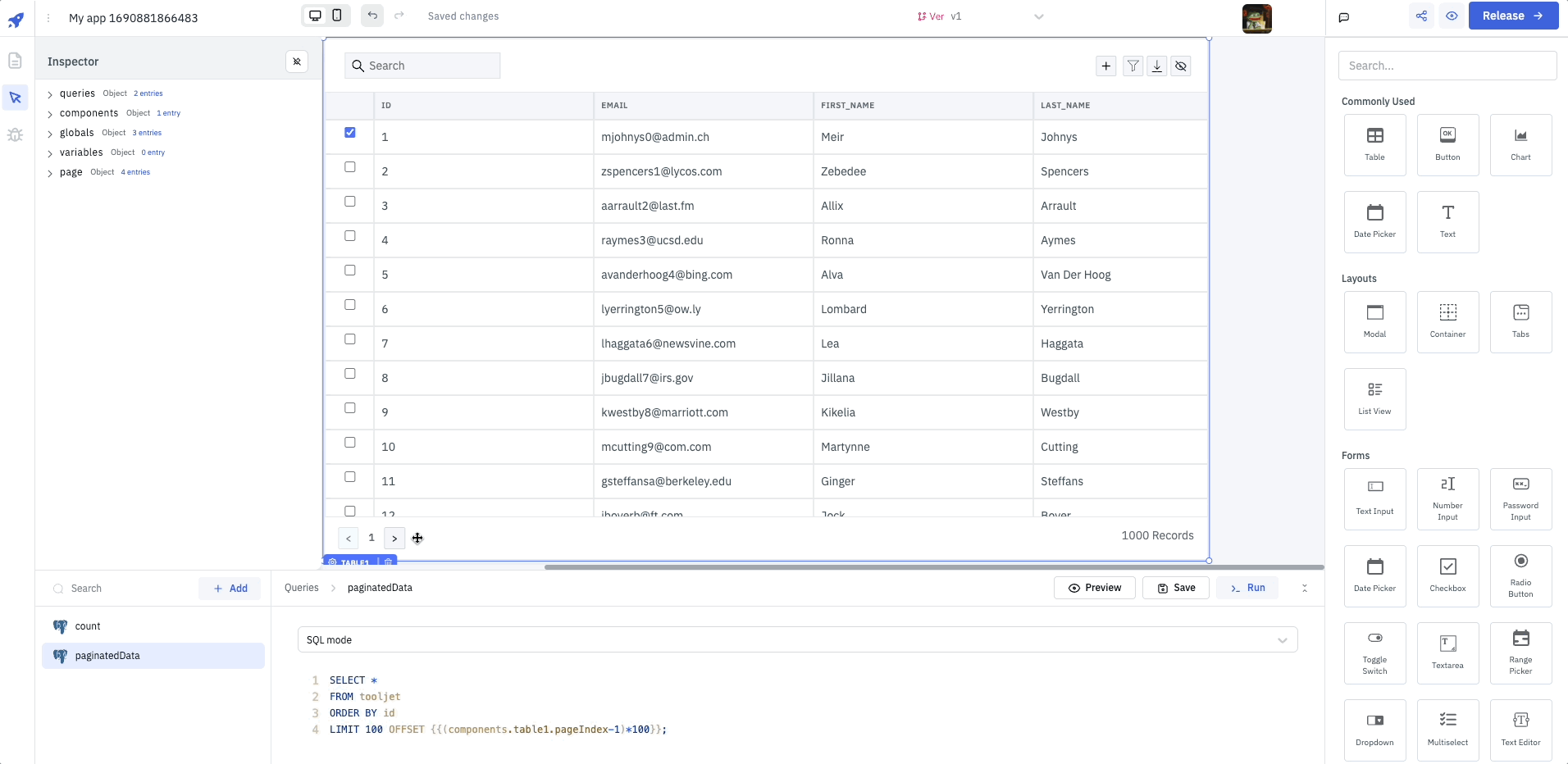Viewport: 1568px width, 764px height.
Task: Click the table filter funnel icon
Action: coord(1133,66)
